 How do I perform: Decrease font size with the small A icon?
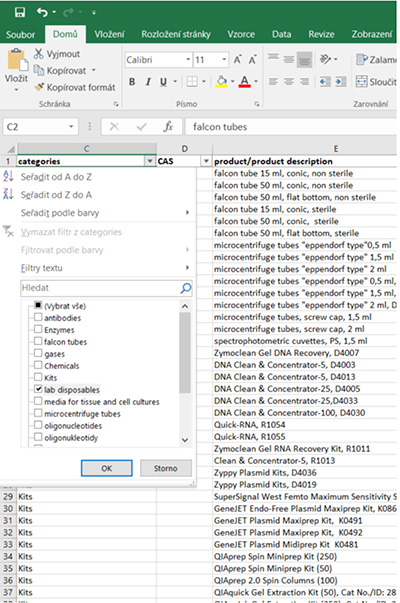252,60
